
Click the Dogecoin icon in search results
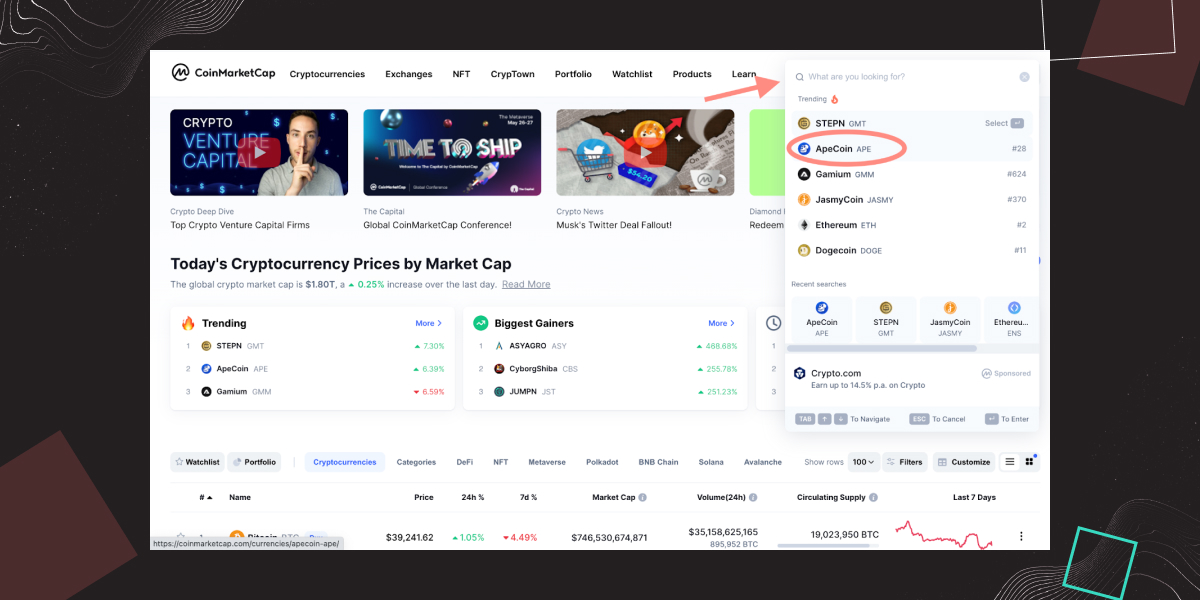804,251
